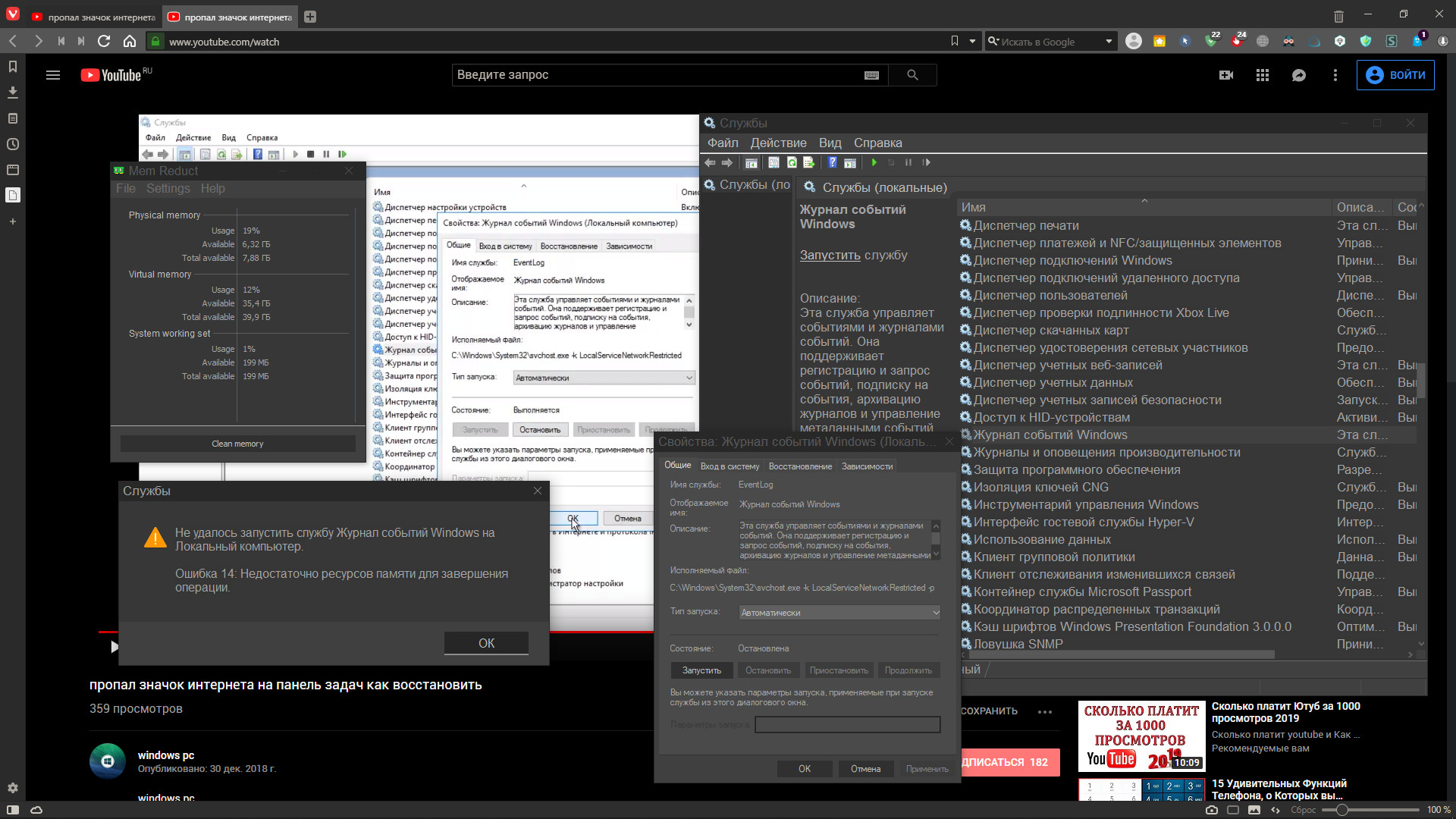Select the Журнал событий Windows service row
This screenshot has height=819, width=1456.
point(1188,435)
